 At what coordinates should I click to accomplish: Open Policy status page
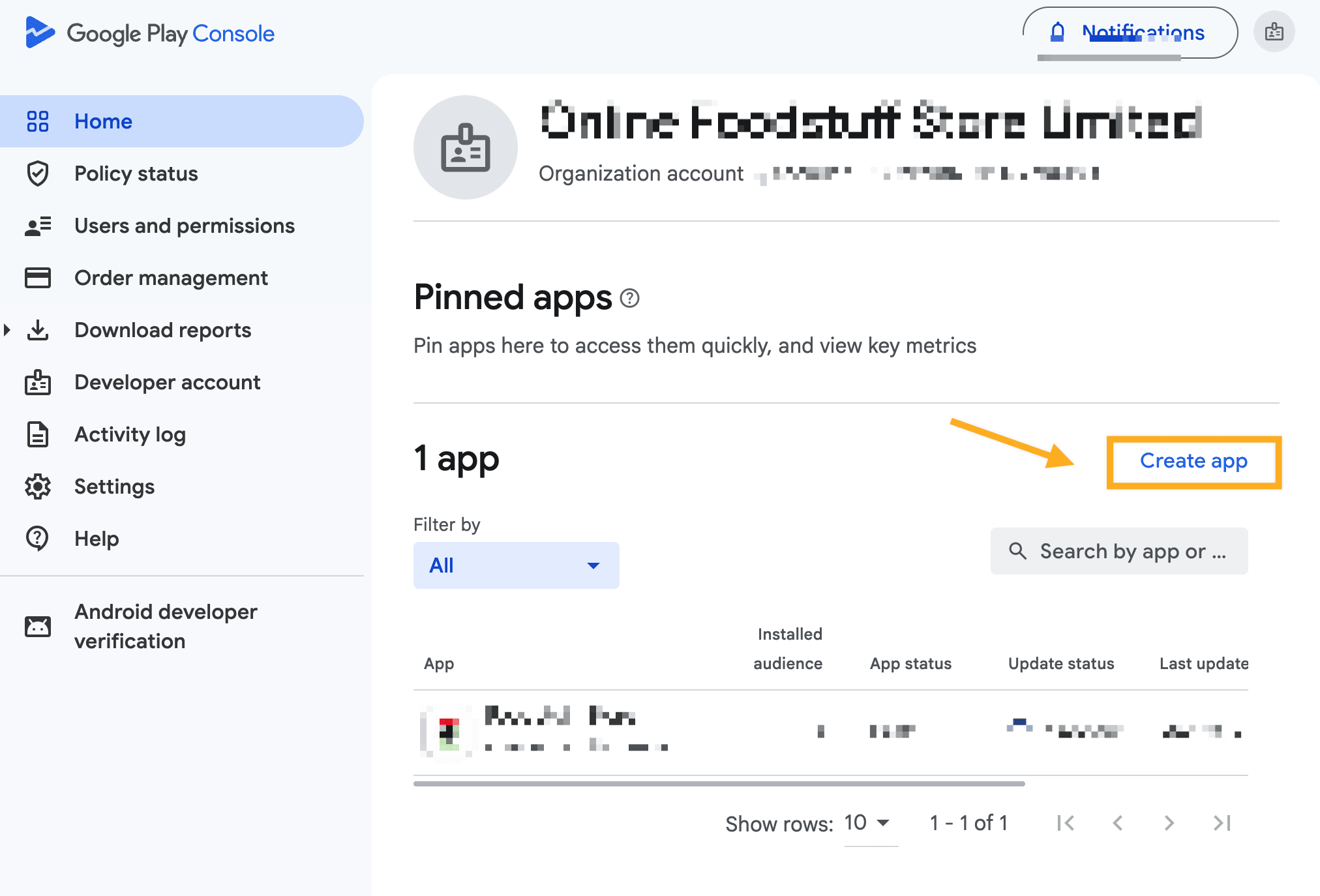click(x=182, y=173)
